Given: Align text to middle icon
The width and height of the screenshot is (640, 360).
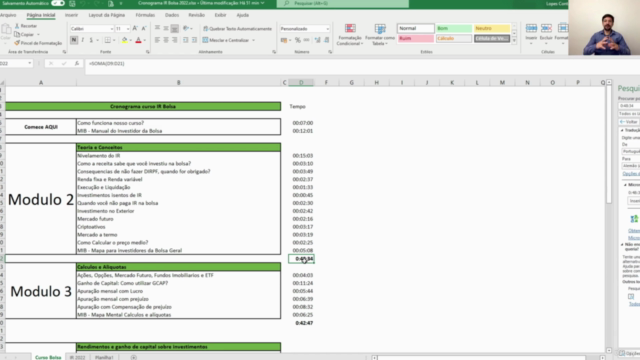Looking at the screenshot, I should point(166,28).
